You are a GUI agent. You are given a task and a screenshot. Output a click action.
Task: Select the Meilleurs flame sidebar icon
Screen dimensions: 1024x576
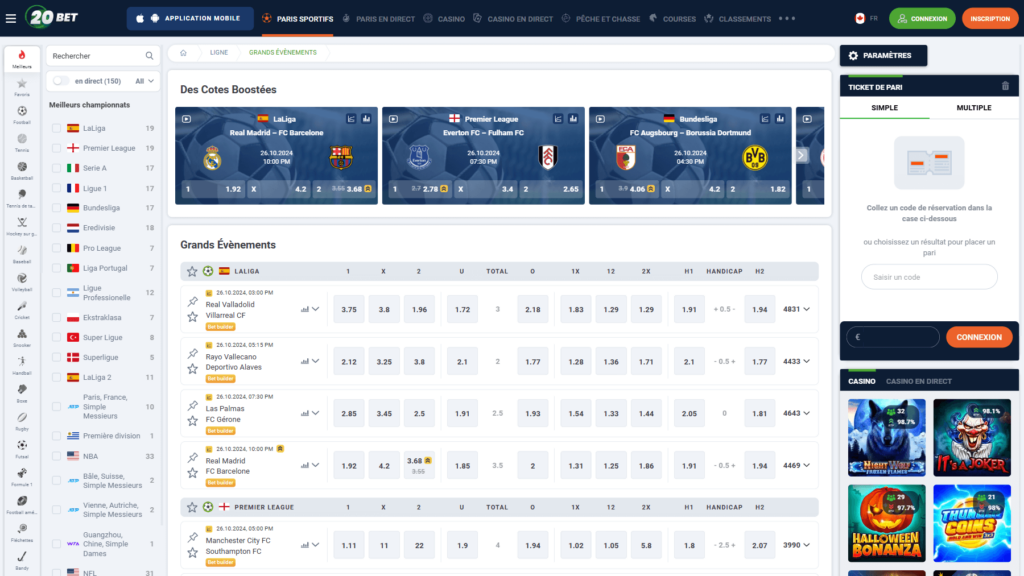22,59
